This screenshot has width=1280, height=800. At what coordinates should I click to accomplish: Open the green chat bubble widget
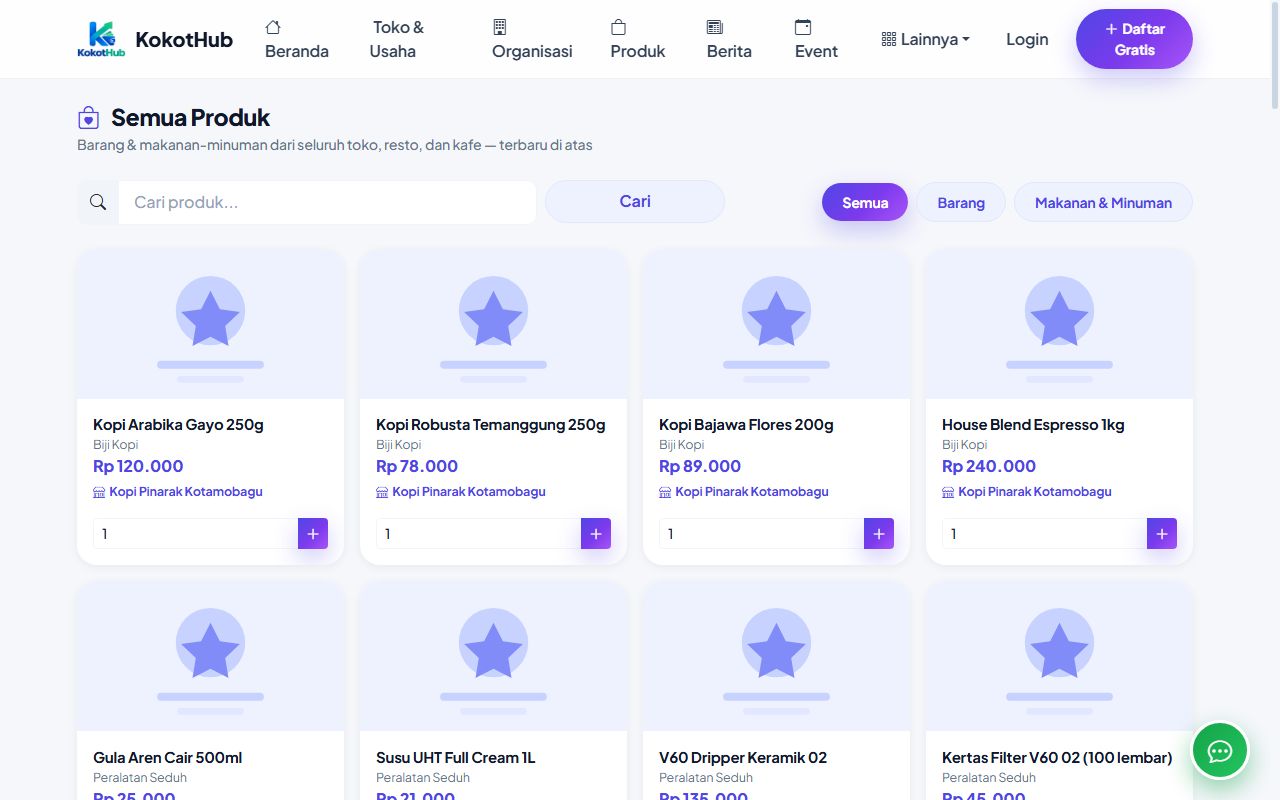click(x=1220, y=751)
